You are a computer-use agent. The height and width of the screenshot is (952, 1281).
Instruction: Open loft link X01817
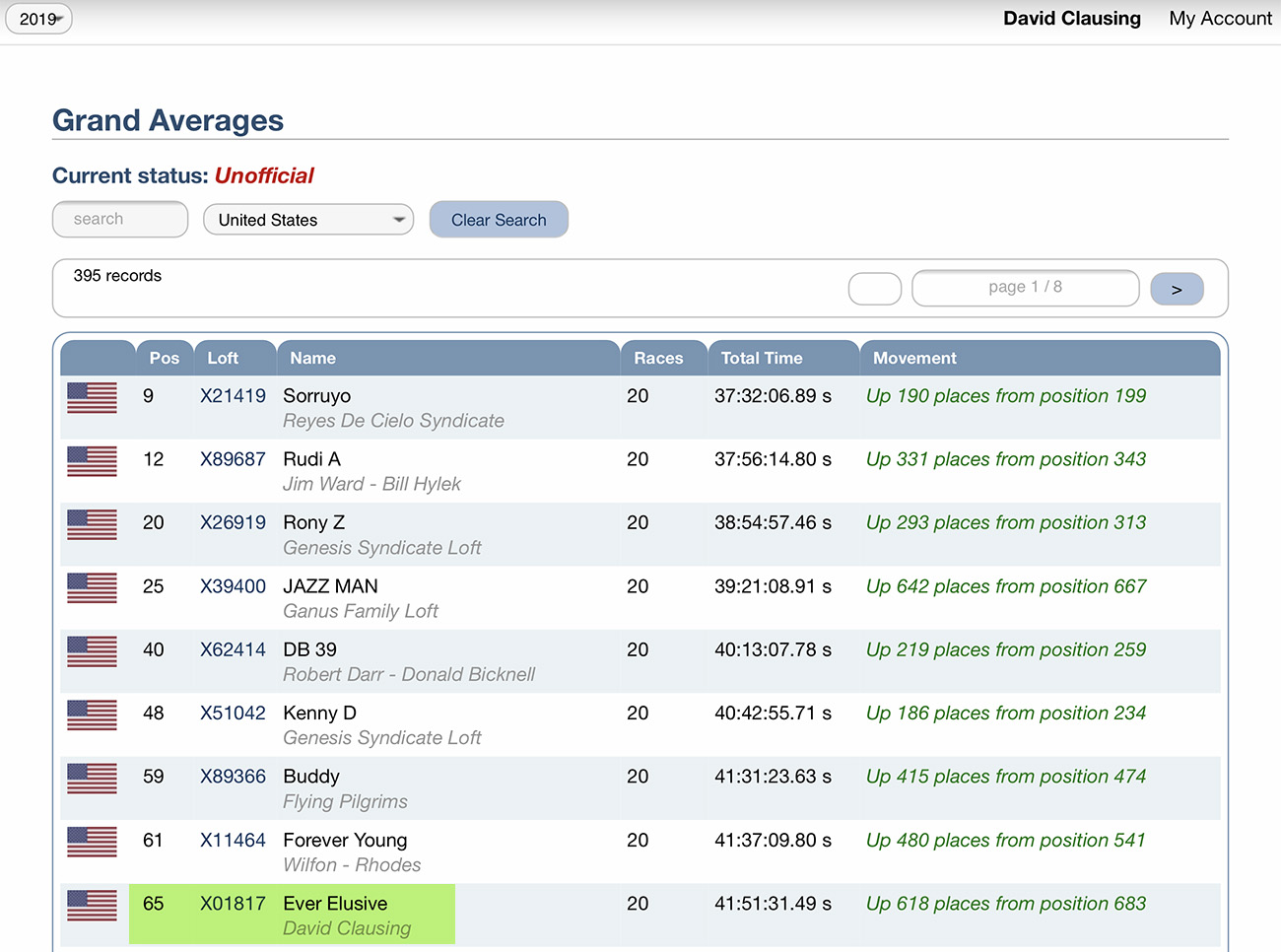(x=233, y=904)
